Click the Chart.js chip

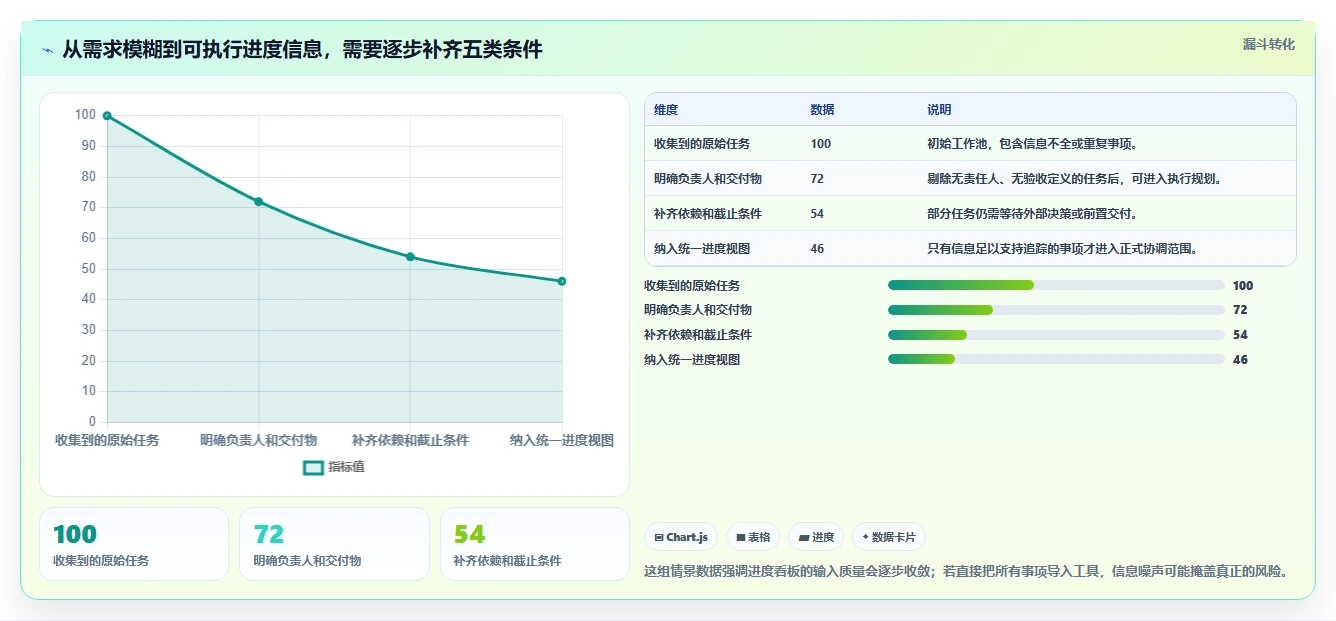coord(681,537)
